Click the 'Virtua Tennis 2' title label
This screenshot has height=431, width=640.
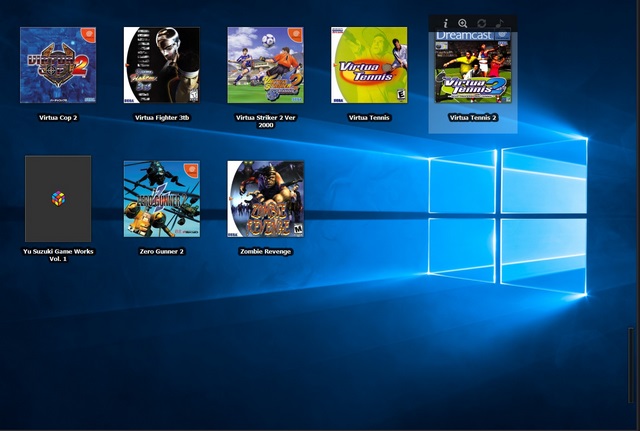coord(473,118)
